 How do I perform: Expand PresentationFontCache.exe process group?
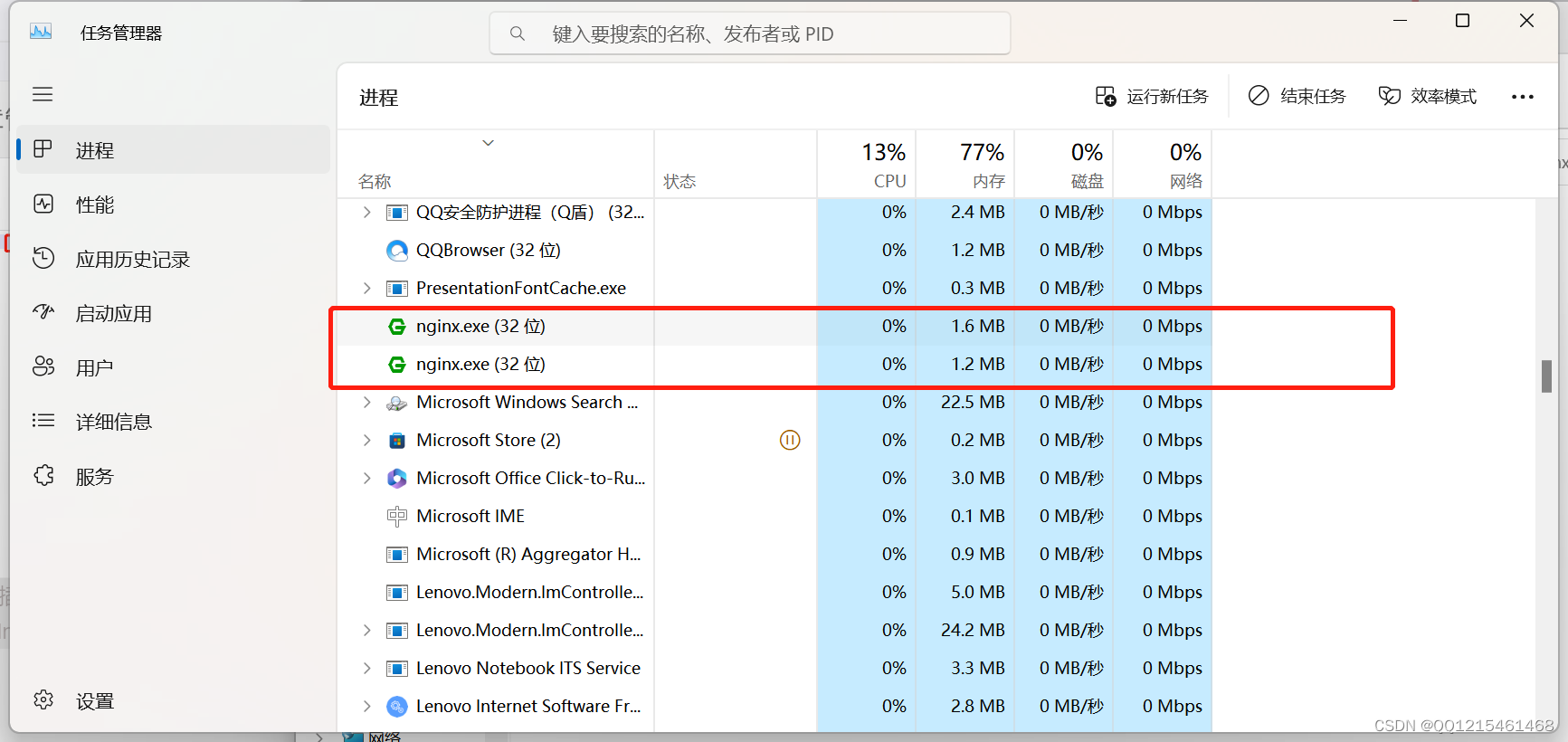pos(366,288)
